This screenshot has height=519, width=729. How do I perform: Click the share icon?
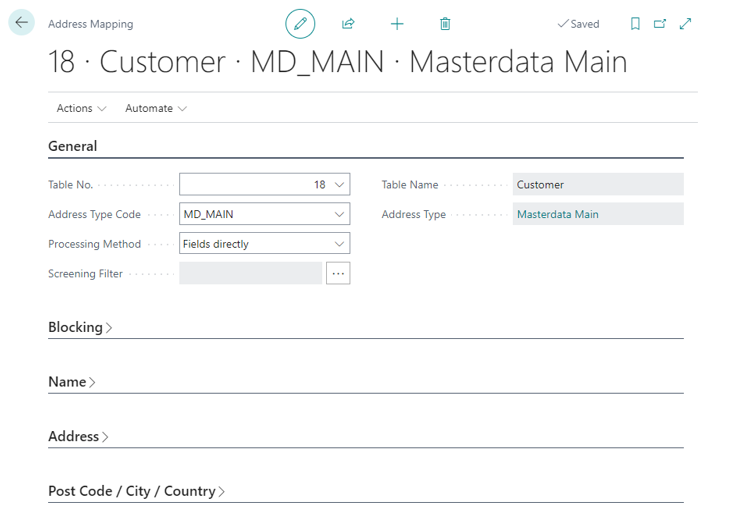coord(348,24)
